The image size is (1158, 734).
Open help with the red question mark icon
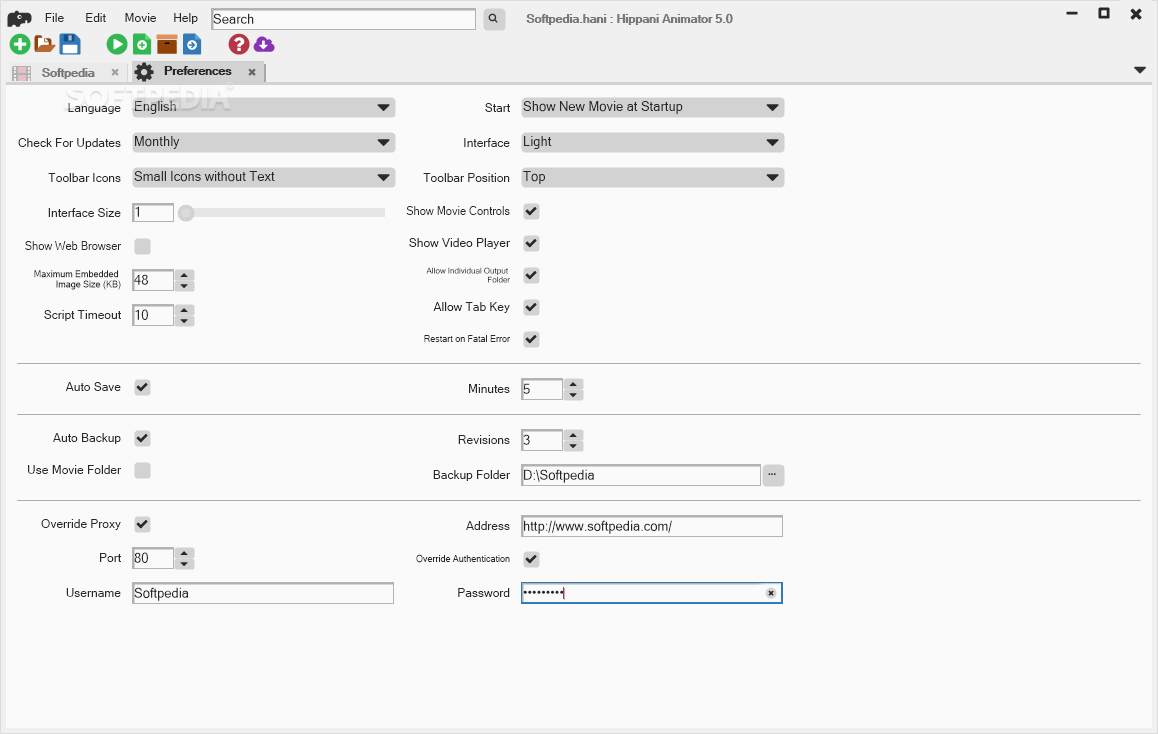coord(239,44)
